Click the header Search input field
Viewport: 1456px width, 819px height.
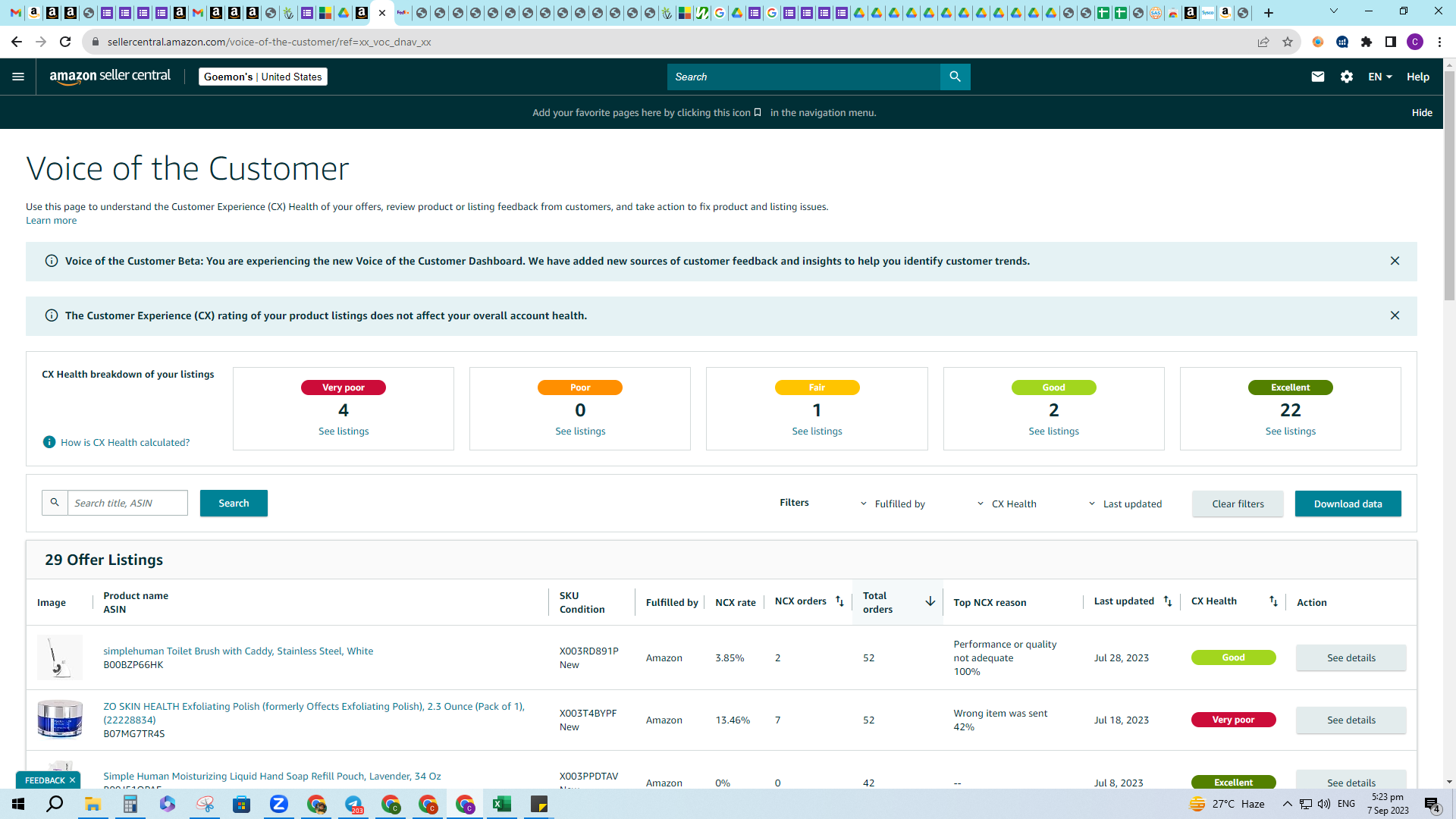click(x=803, y=77)
